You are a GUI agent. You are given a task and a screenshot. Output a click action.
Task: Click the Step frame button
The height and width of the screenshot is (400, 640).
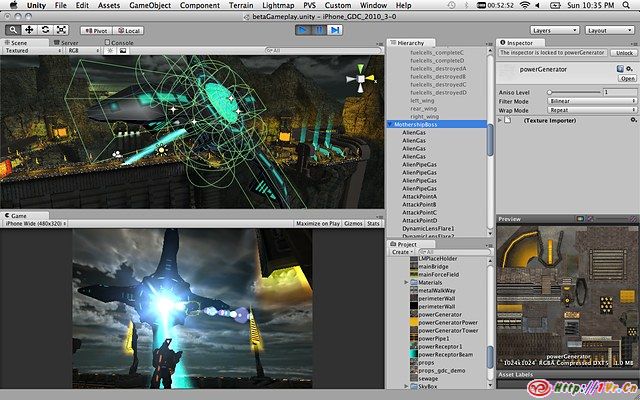click(336, 30)
